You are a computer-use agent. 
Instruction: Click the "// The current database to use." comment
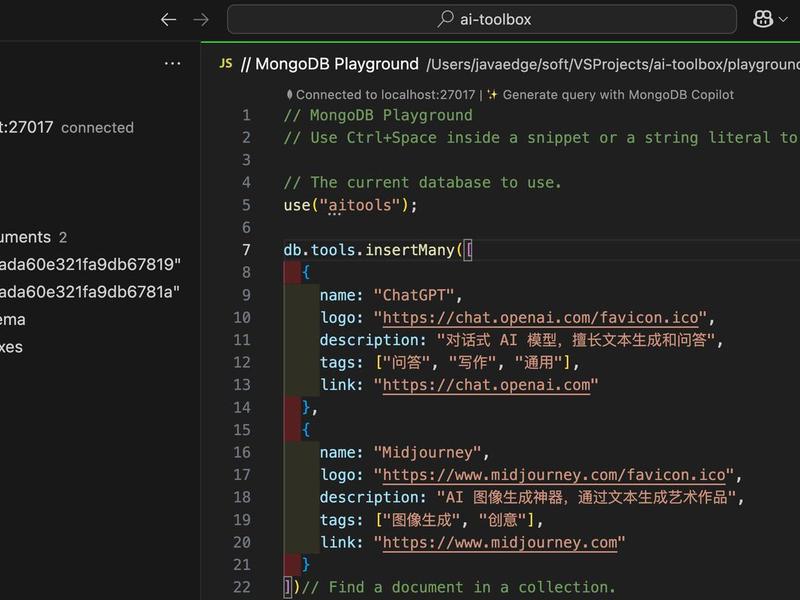[x=422, y=183]
